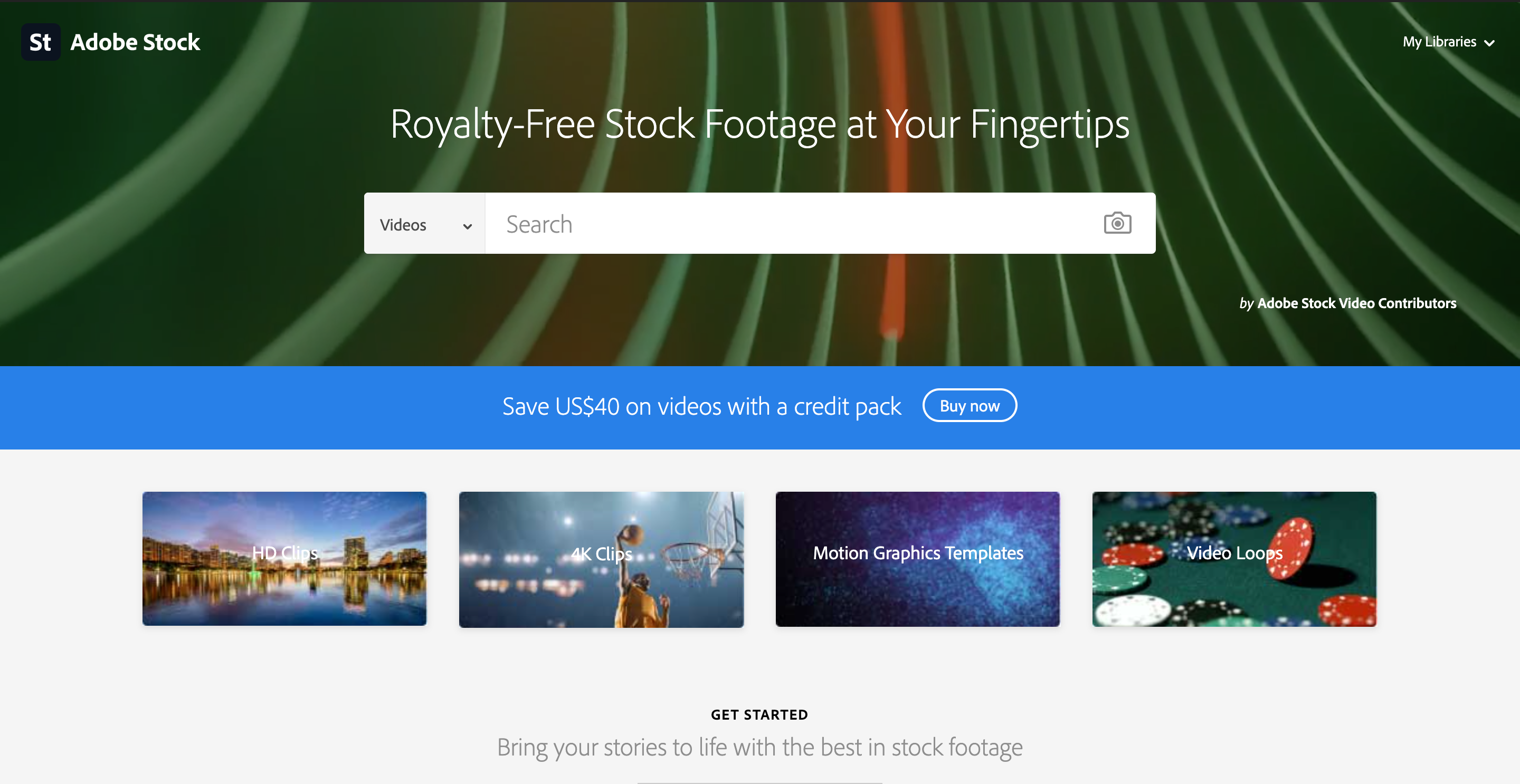Screen dimensions: 1520x784
Task: Open visual search with the camera icon
Action: coord(1117,224)
